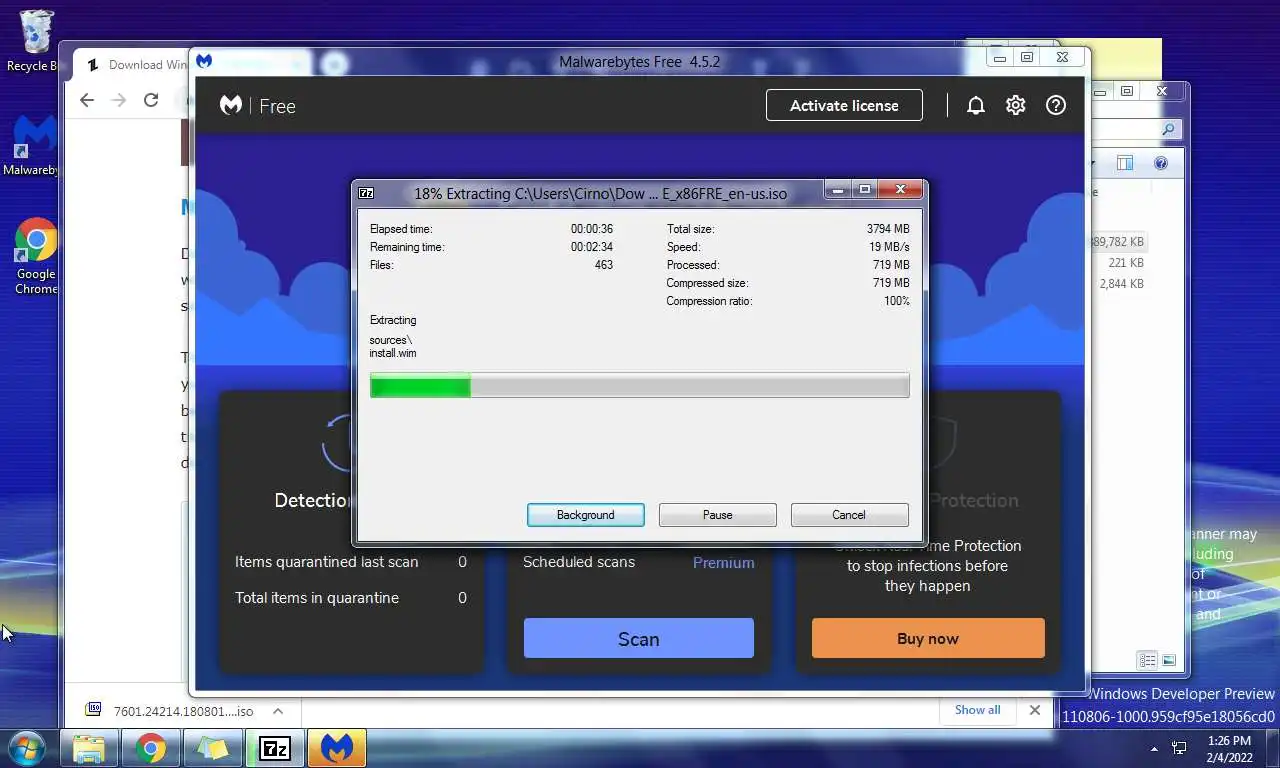Screen dimensions: 1280x768
Task: Switch to 7-Zip on the taskbar
Action: [x=275, y=748]
